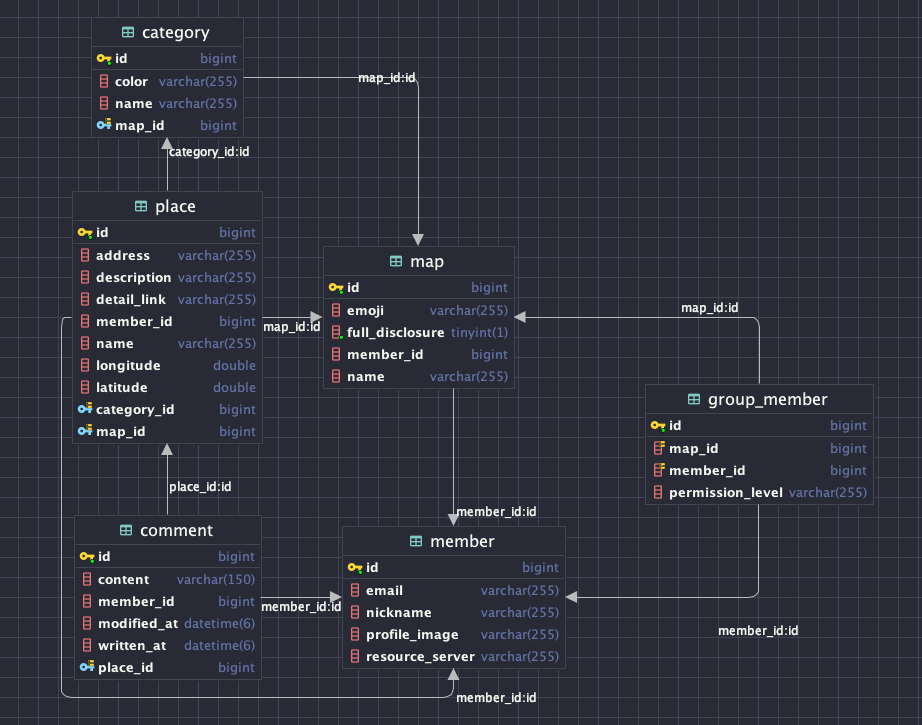Select the group_member table title

(x=767, y=399)
